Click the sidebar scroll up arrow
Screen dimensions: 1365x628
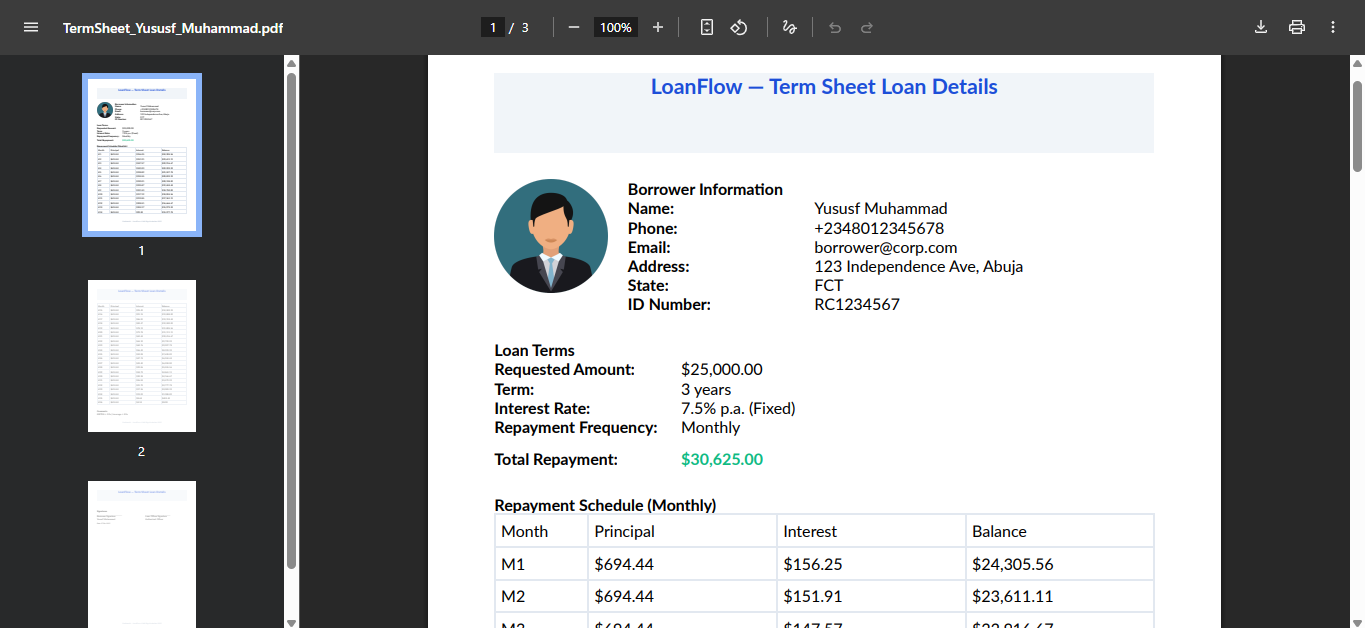pos(291,63)
